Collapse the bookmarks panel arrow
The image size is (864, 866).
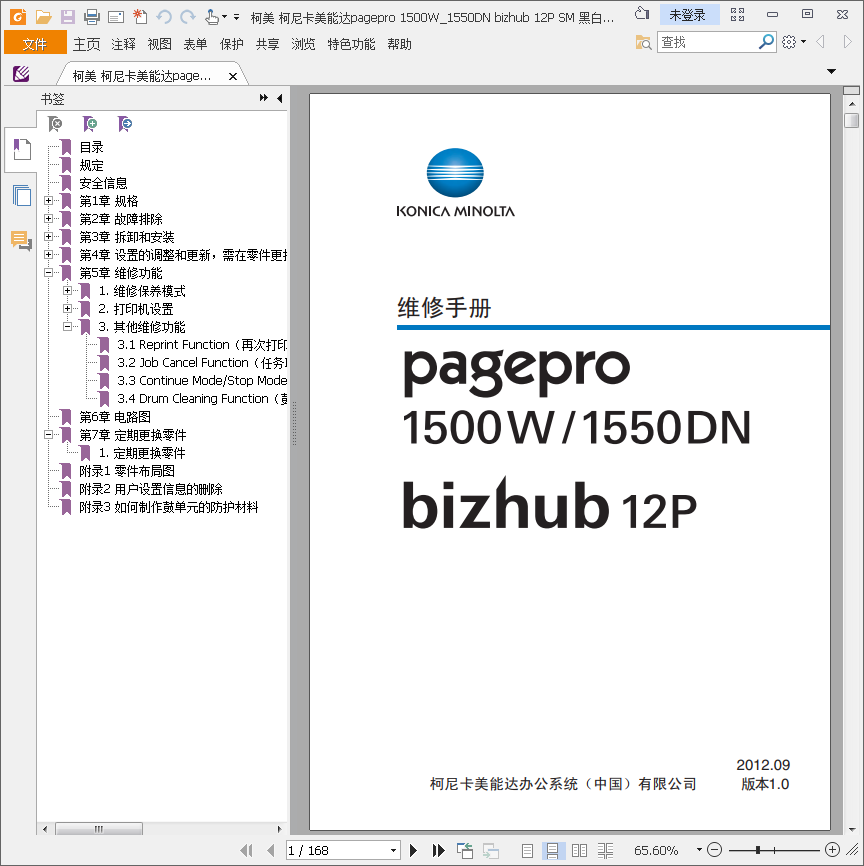280,98
